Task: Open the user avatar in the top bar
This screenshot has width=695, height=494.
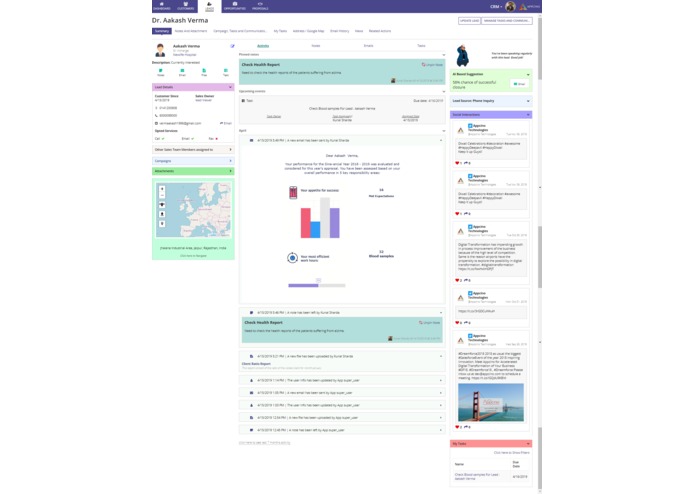Action: pyautogui.click(x=510, y=6)
